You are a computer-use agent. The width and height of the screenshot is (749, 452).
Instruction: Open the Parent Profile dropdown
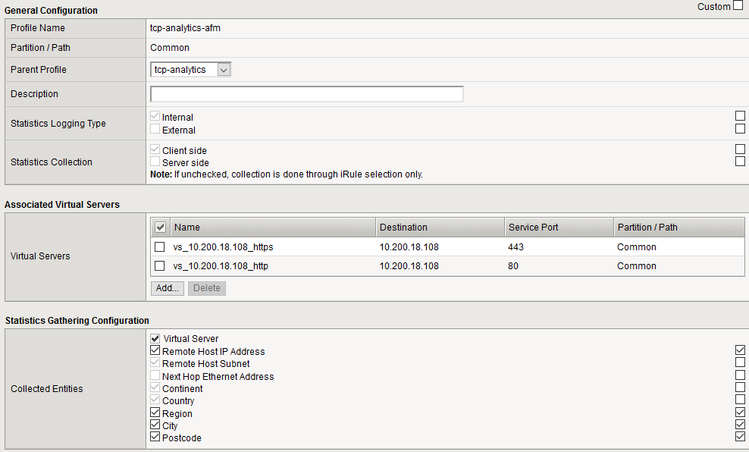(x=191, y=69)
